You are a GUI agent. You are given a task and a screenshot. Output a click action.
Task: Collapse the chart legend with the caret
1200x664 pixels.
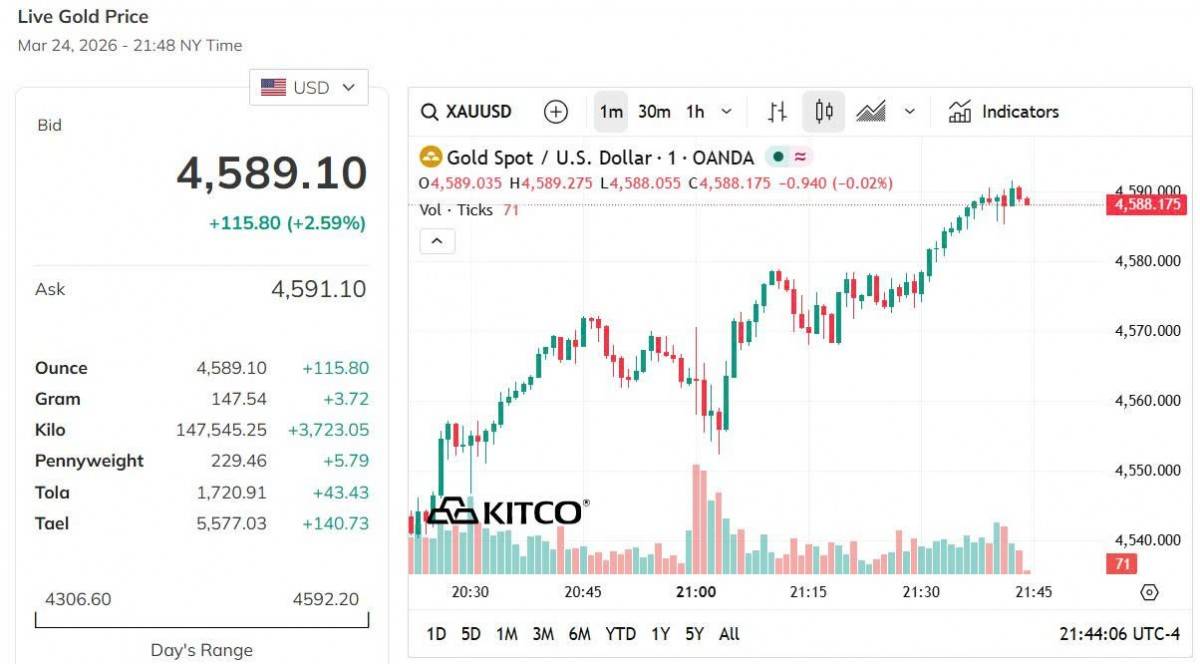(x=438, y=241)
